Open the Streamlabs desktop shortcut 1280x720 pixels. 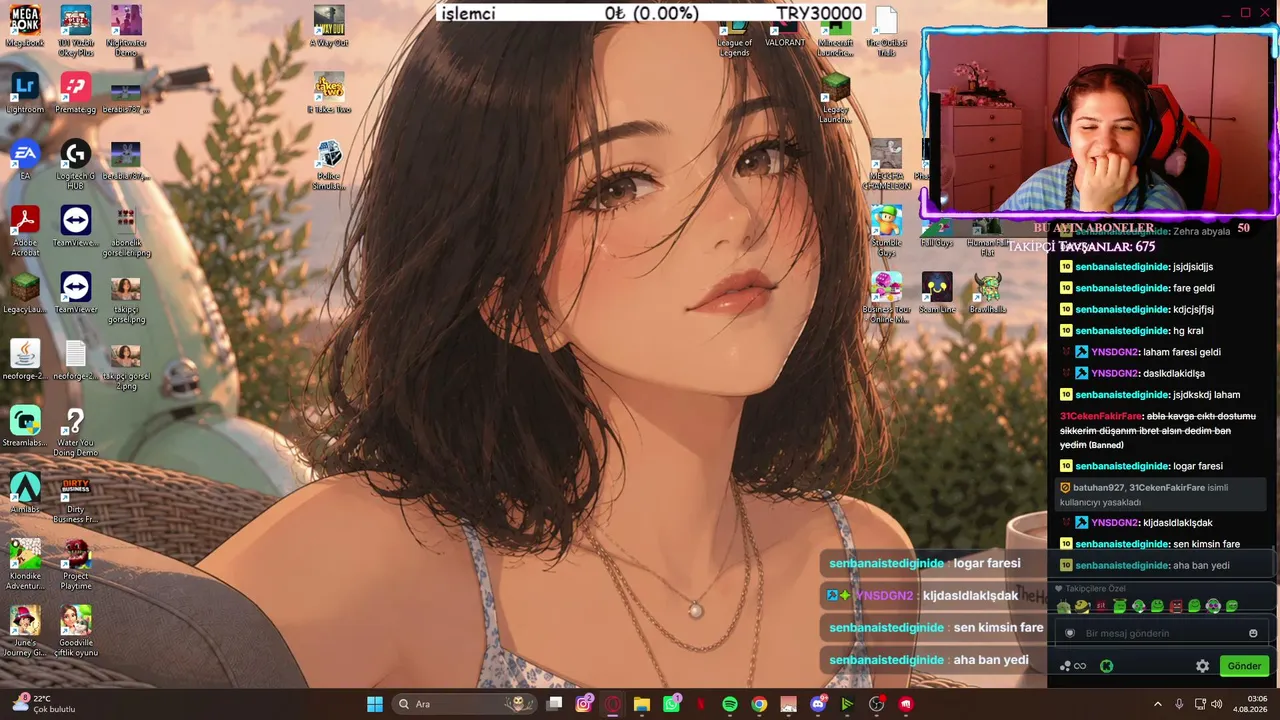[25, 426]
